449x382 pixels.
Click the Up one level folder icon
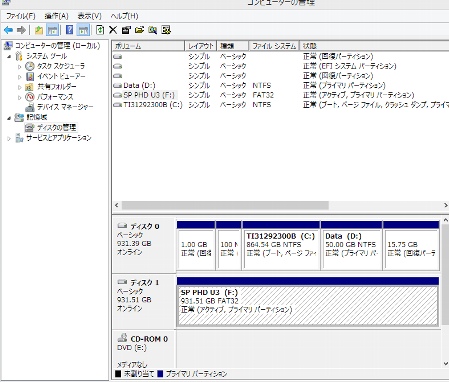click(x=39, y=30)
